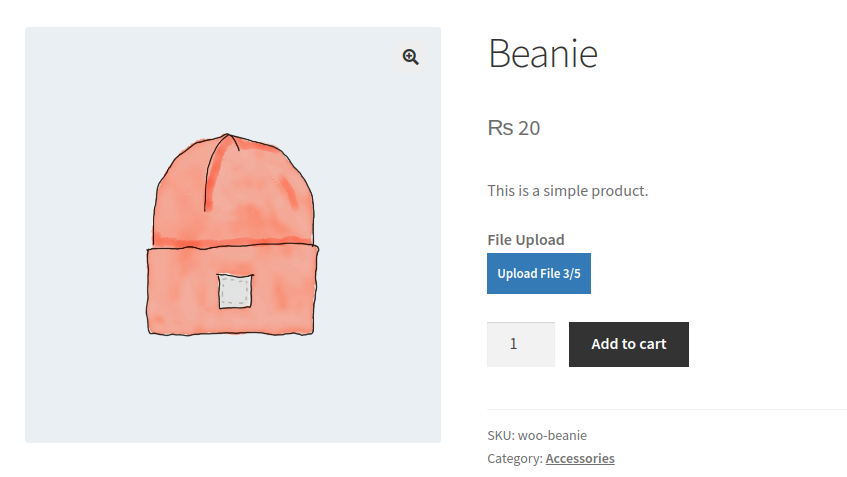The image size is (847, 477).
Task: Open the Accessories category link
Action: tap(580, 458)
